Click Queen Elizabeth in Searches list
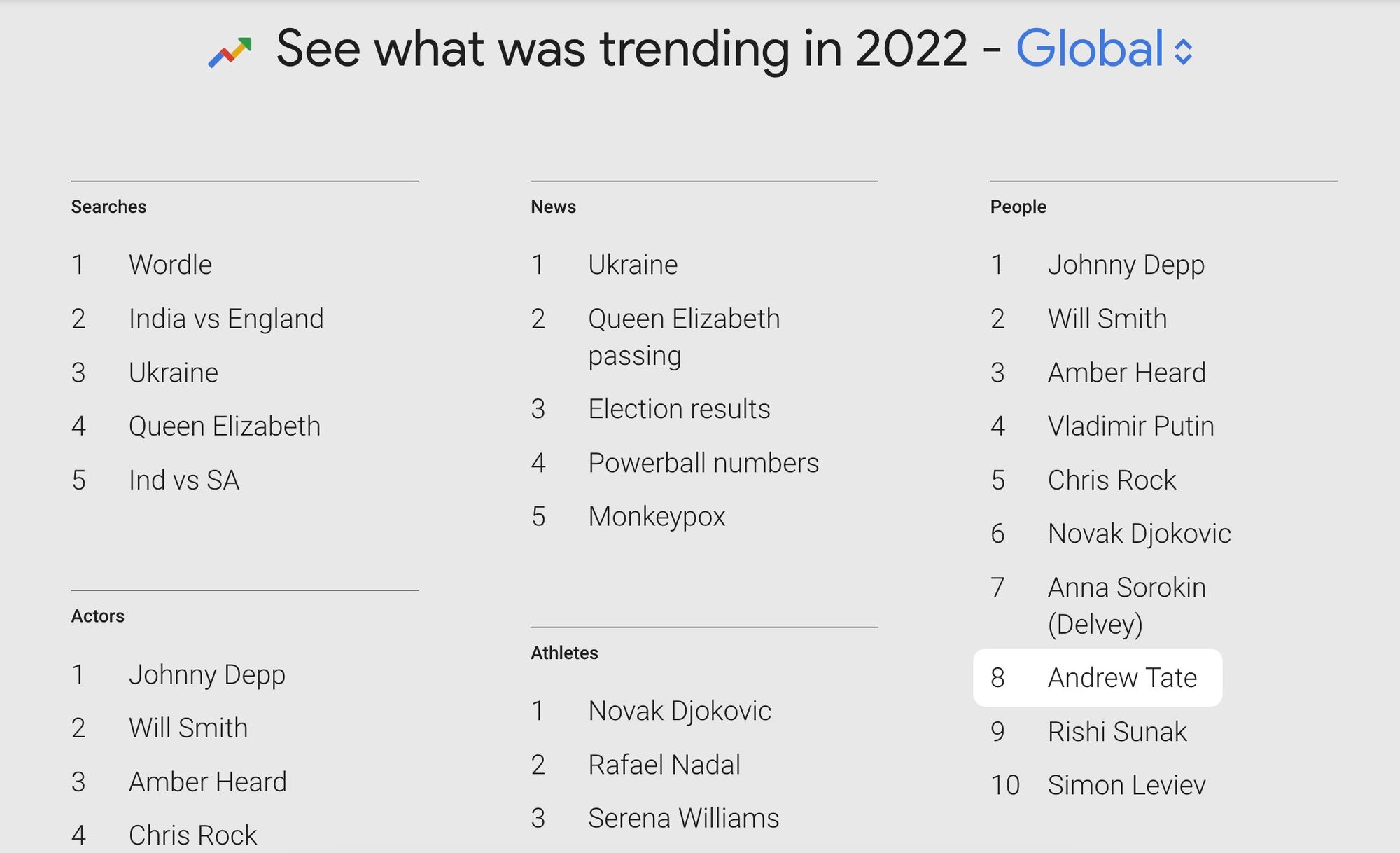This screenshot has height=853, width=1400. pyautogui.click(x=224, y=426)
